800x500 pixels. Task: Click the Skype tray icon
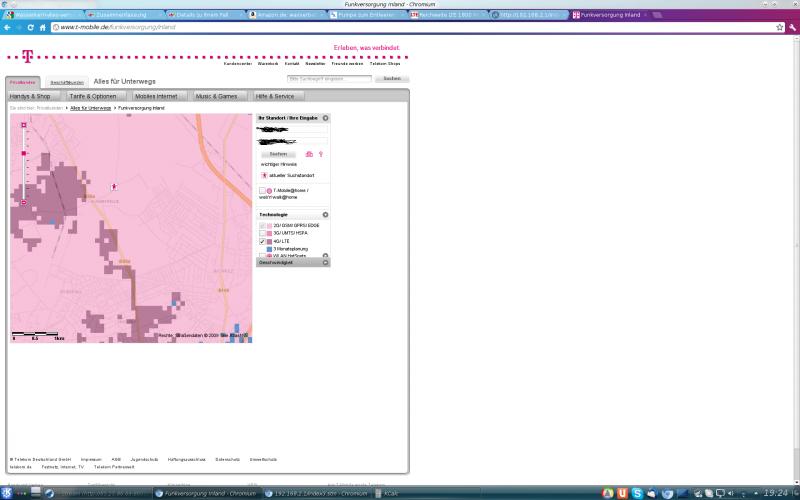(x=637, y=493)
